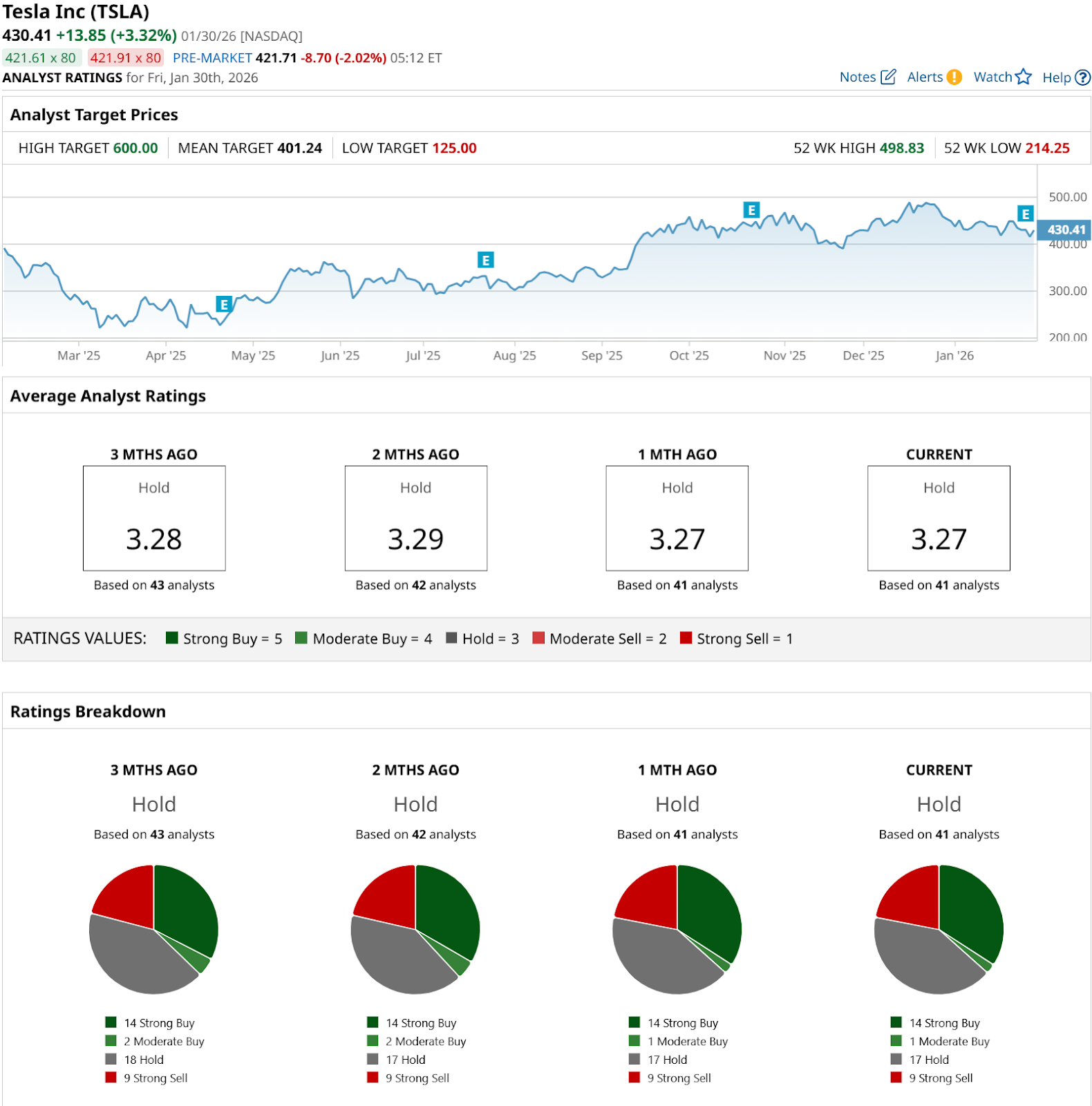Click the gray Hold slice in 2 MTHS AGO pie

click(394, 957)
